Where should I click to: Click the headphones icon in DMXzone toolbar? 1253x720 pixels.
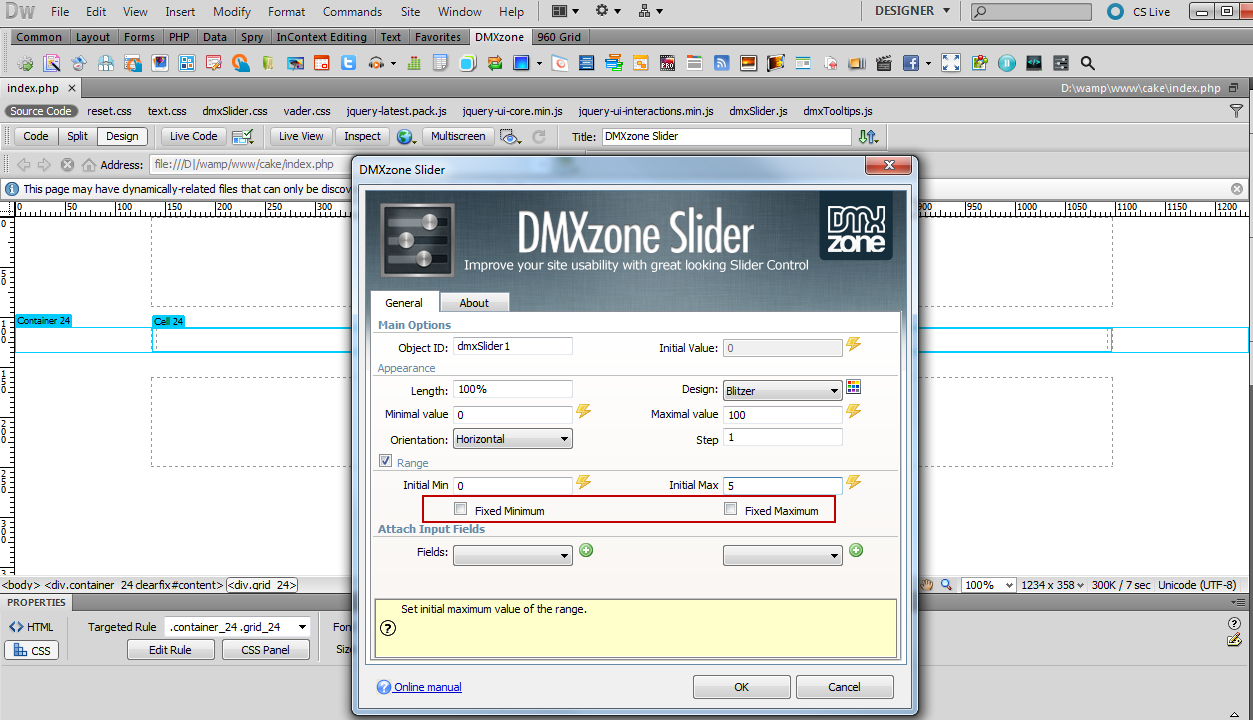tap(376, 63)
